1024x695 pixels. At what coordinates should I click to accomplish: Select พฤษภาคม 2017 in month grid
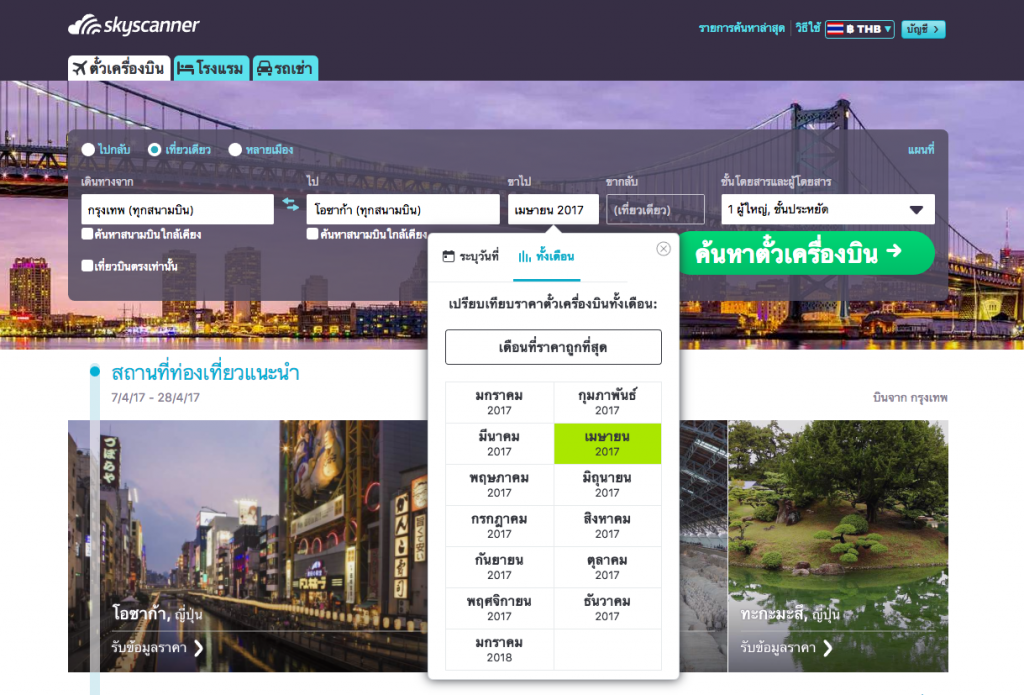click(499, 485)
